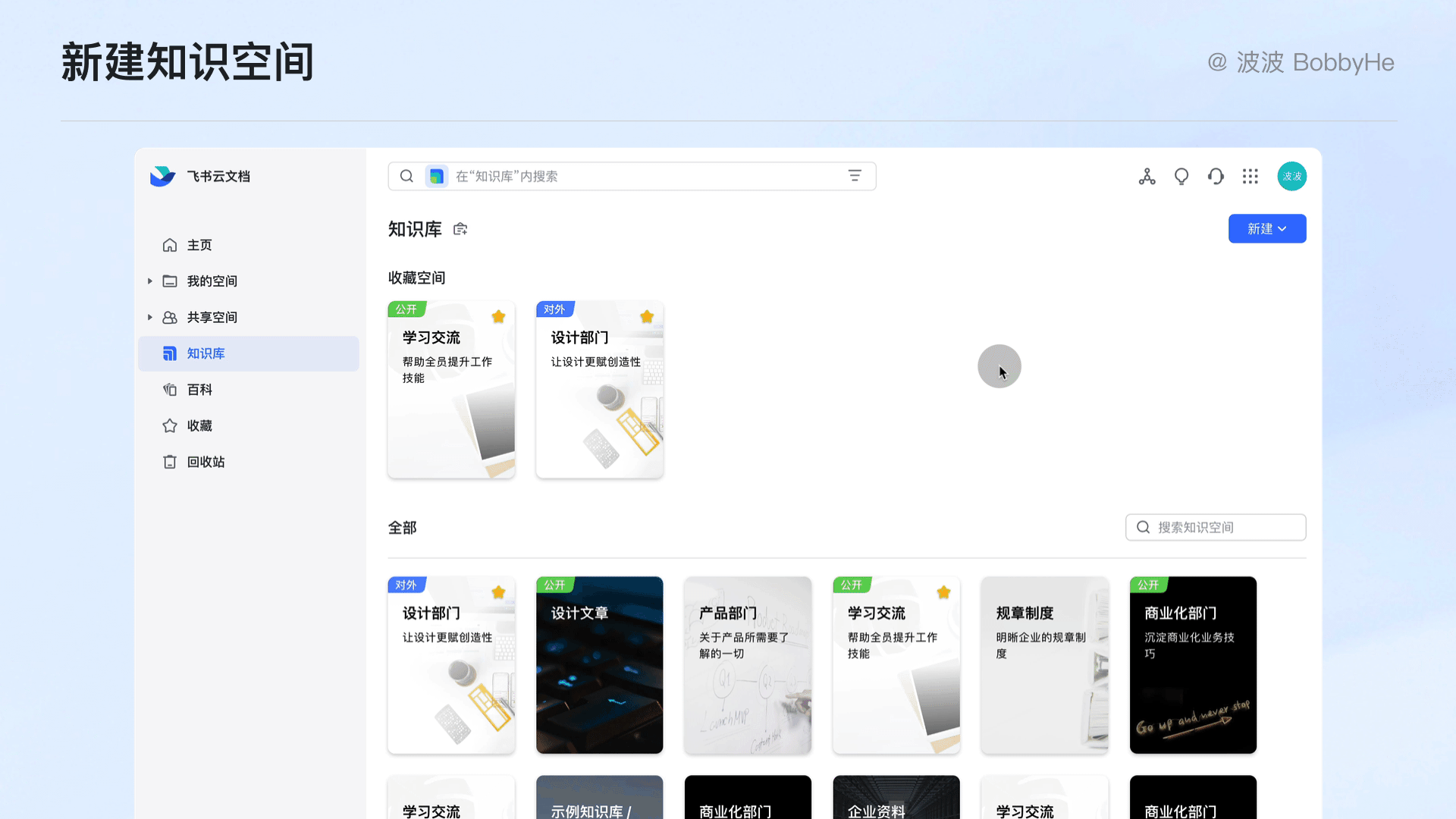Go to 主页 in the sidebar
Viewport: 1456px width, 819px height.
click(x=199, y=245)
